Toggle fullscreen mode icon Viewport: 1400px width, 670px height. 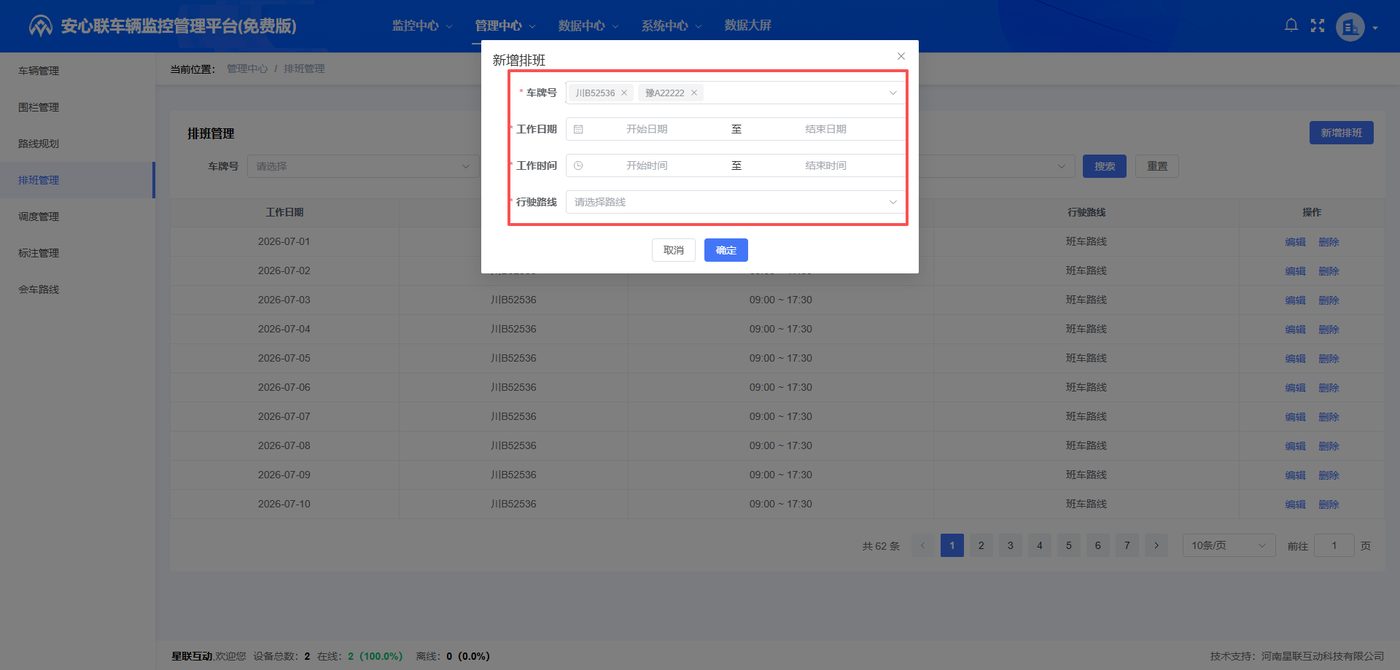[x=1317, y=26]
